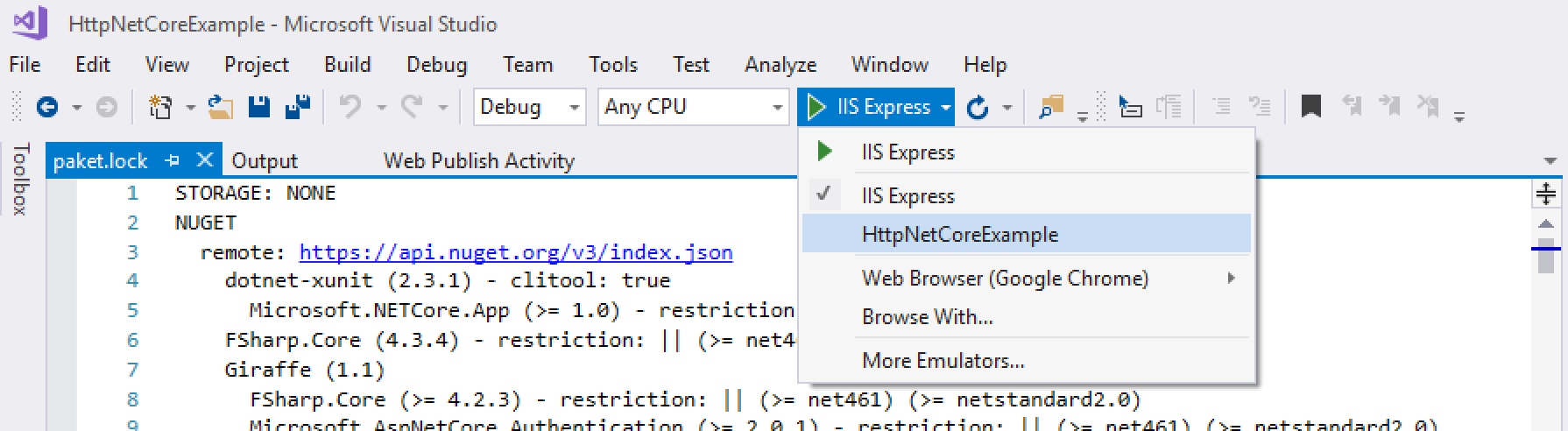This screenshot has width=1568, height=431.
Task: Switch to Web Publish Activity tab
Action: coord(479,161)
